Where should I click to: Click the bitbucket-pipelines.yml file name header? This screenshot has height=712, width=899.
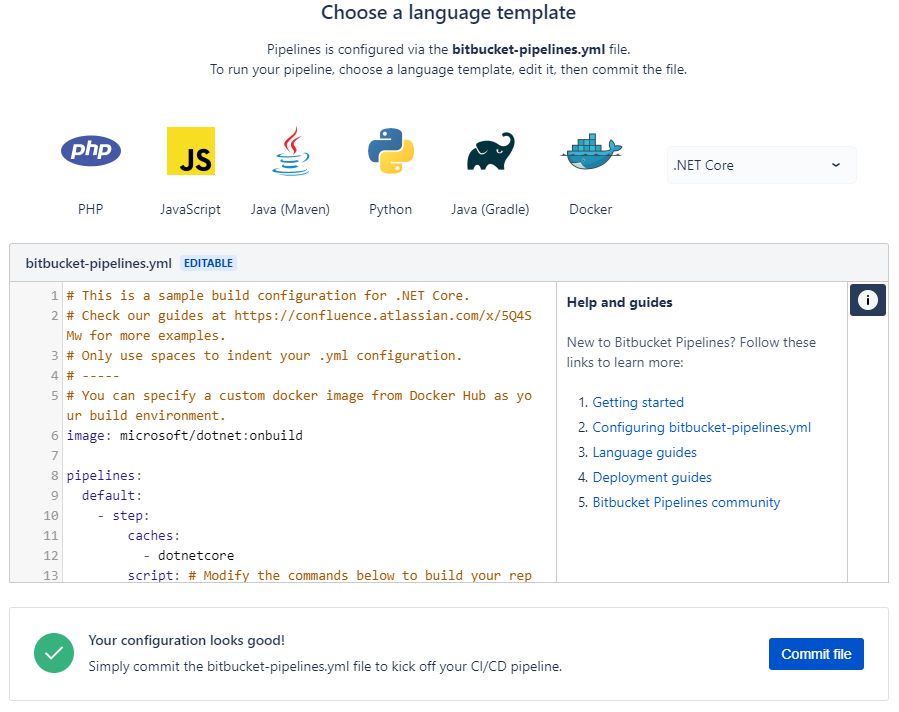(x=99, y=263)
